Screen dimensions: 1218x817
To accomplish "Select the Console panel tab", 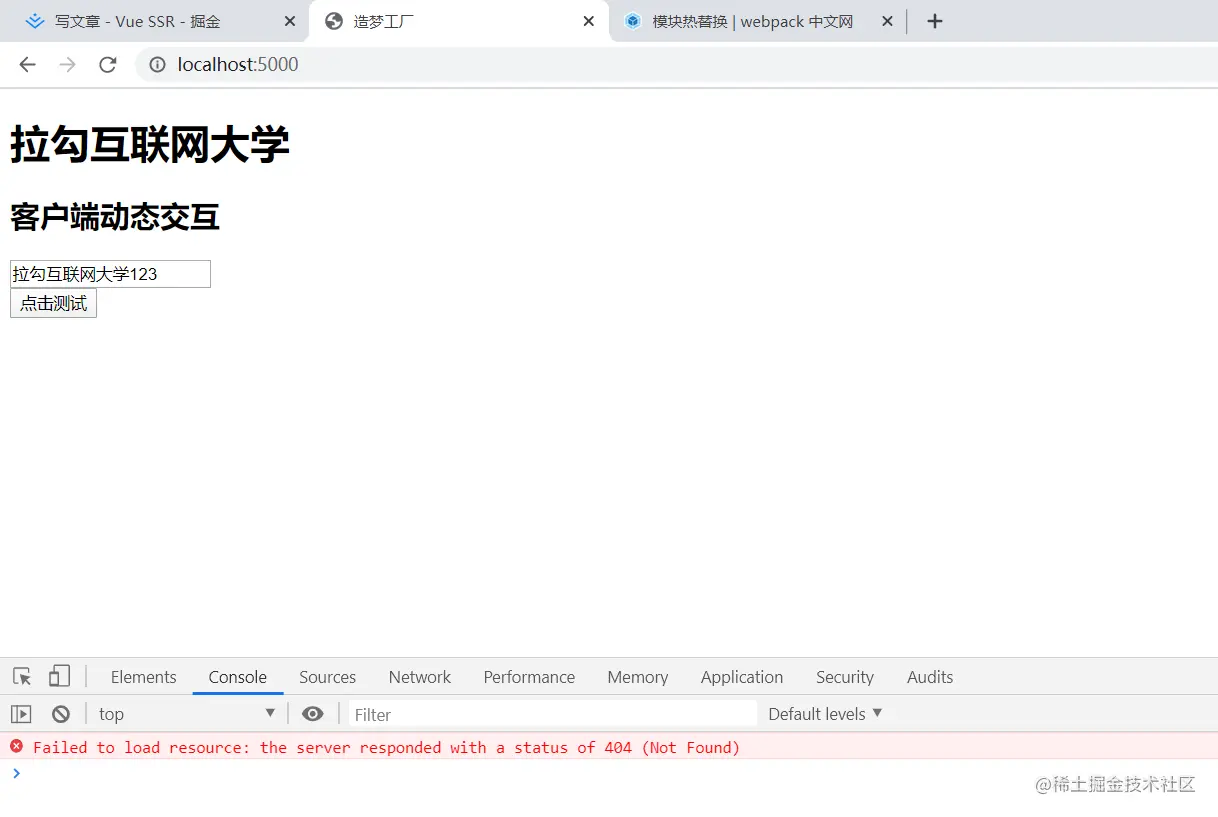I will click(x=238, y=677).
